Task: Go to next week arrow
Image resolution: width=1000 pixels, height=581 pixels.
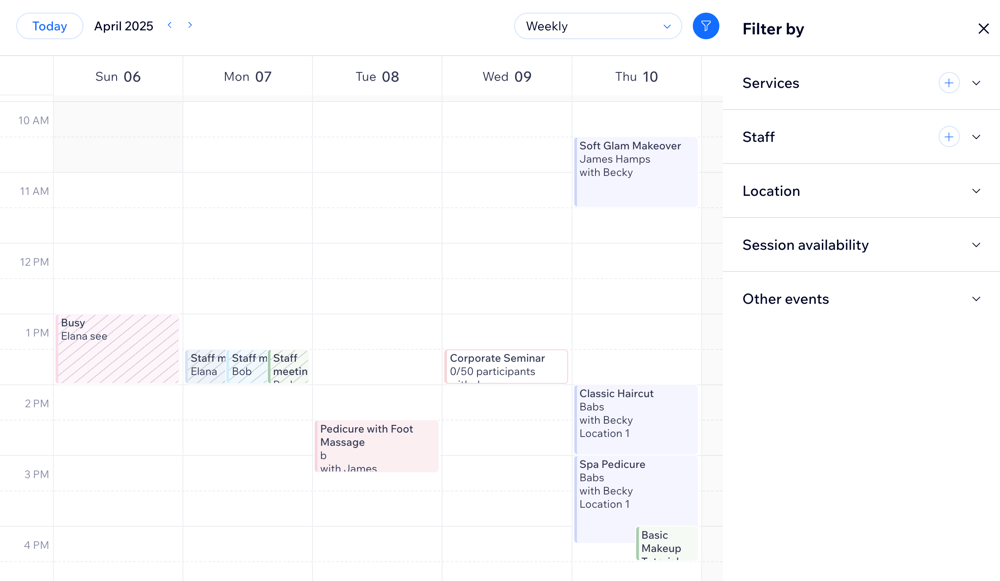Action: [190, 25]
